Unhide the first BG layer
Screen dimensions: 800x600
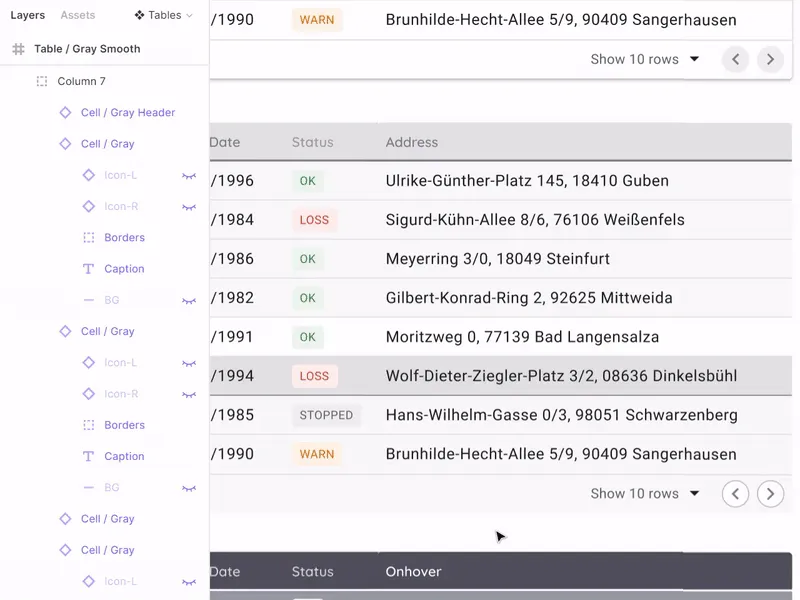click(x=189, y=301)
